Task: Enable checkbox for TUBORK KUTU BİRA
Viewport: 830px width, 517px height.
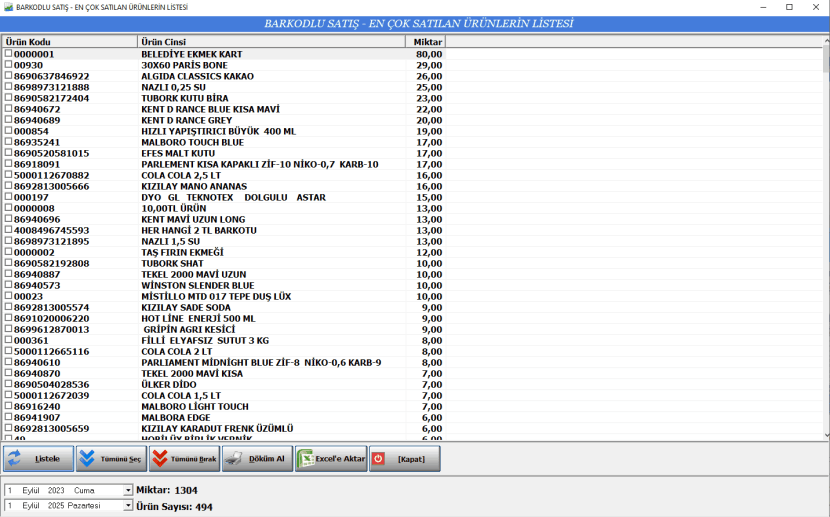Action: [8, 98]
